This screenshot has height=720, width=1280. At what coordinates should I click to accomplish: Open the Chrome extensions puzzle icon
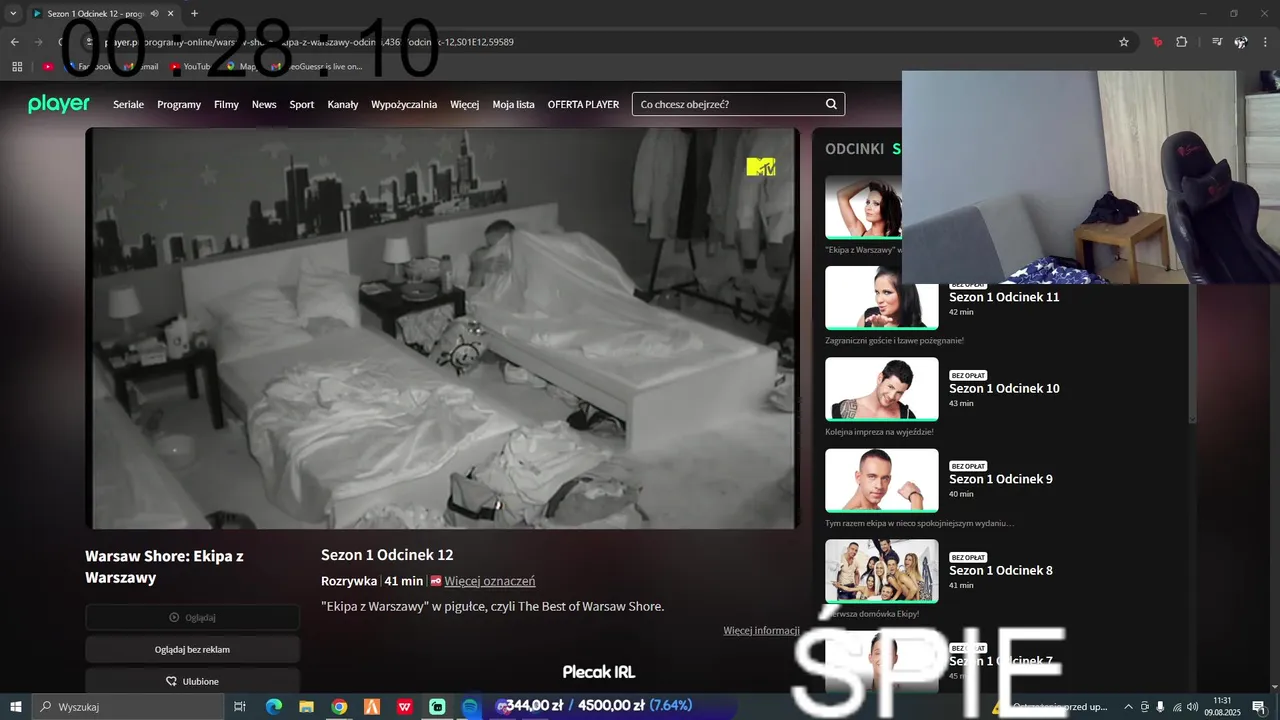(x=1182, y=42)
